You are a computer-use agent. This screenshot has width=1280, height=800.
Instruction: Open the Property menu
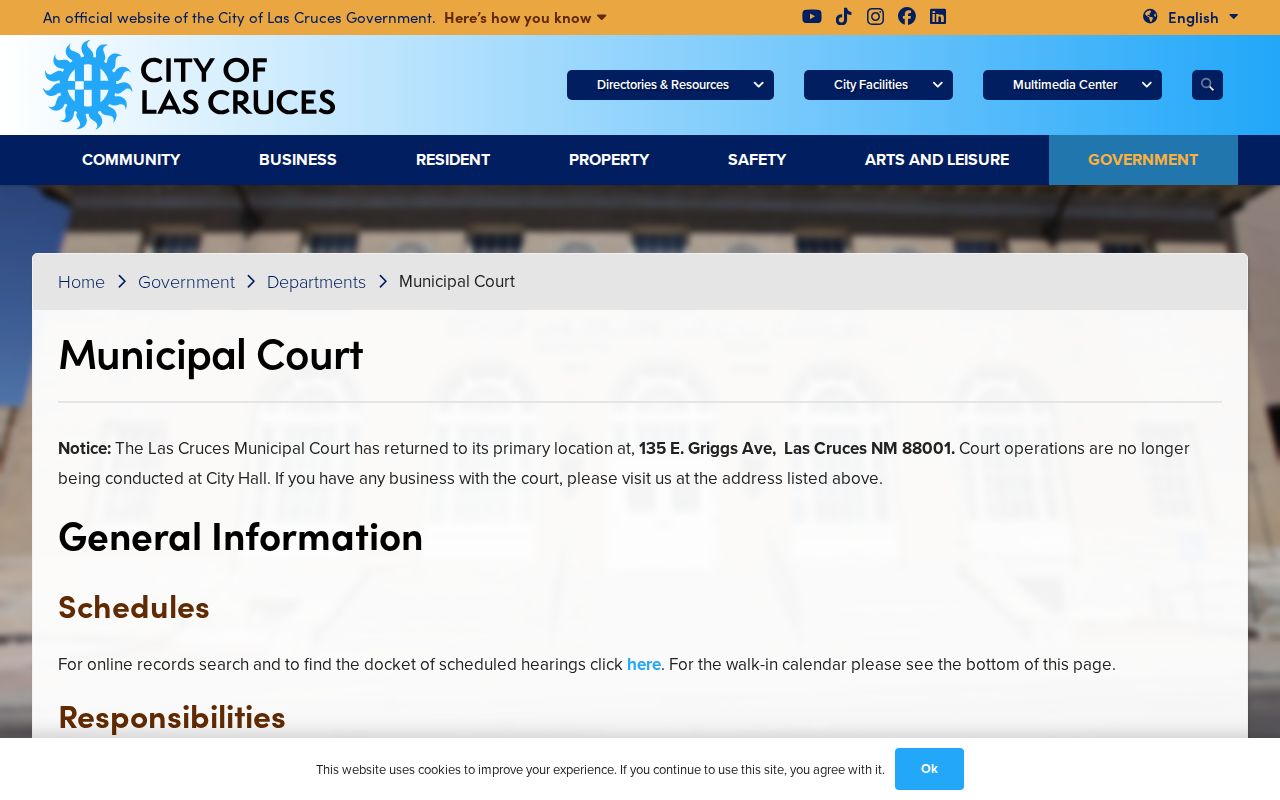(609, 160)
